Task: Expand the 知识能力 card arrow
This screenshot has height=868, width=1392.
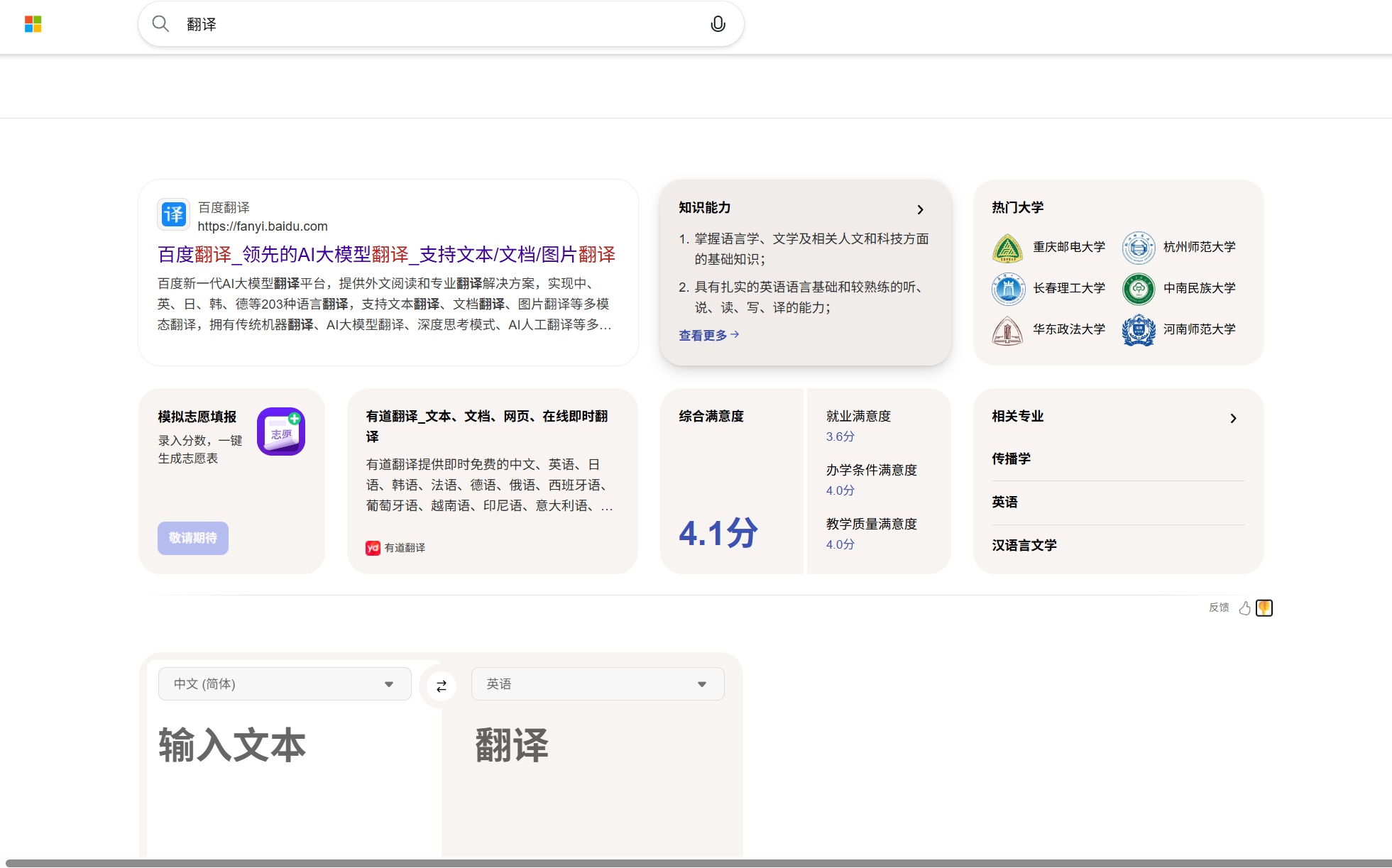Action: pos(920,209)
